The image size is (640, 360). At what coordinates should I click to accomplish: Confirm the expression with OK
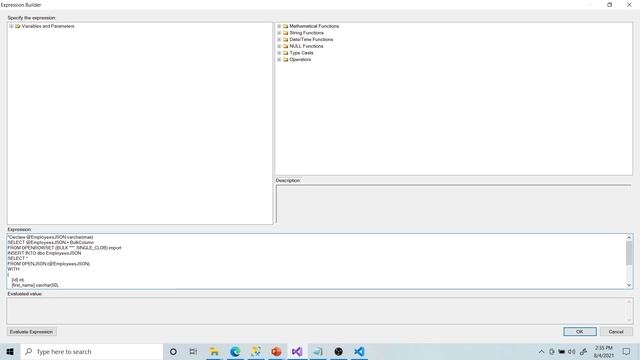[580, 332]
